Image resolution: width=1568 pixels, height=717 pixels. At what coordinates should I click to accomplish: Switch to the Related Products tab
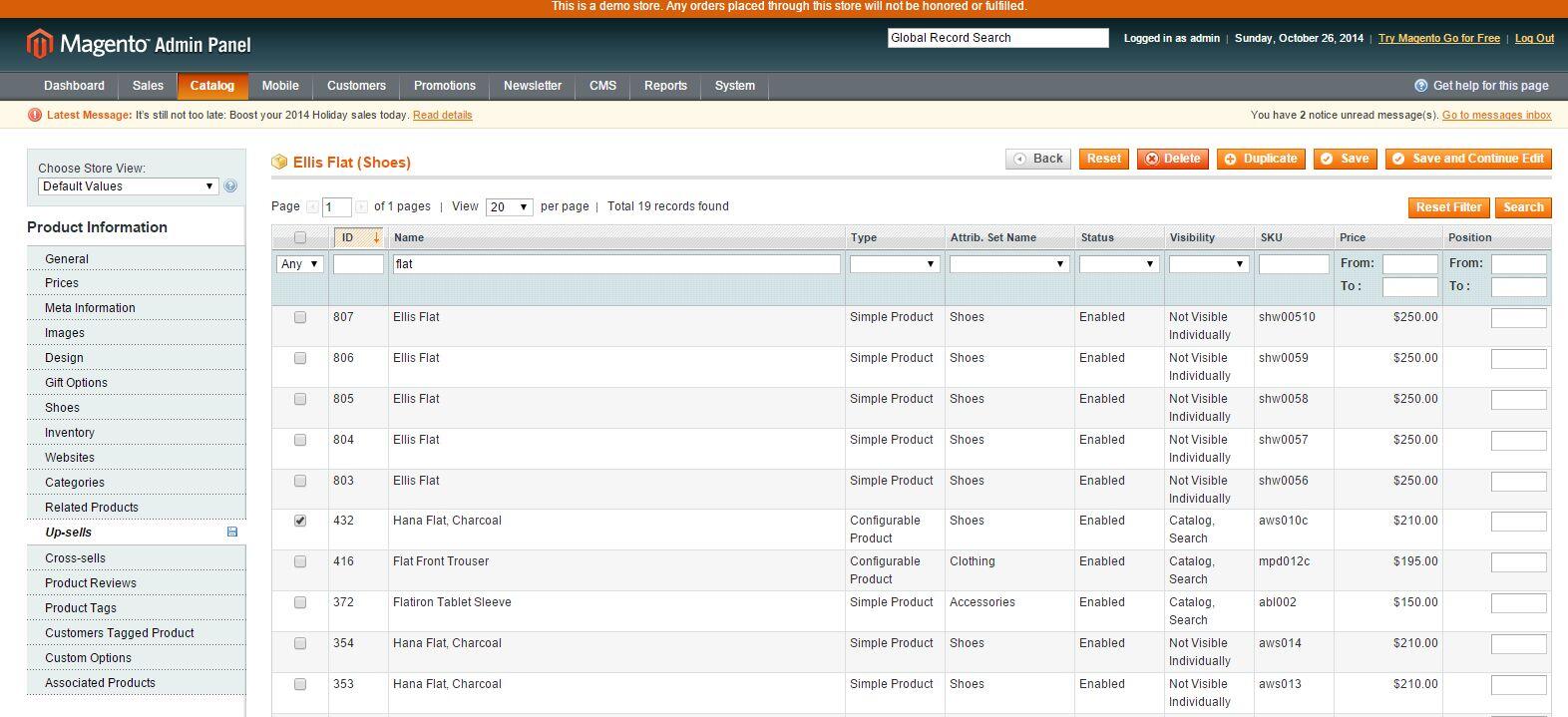click(136, 508)
